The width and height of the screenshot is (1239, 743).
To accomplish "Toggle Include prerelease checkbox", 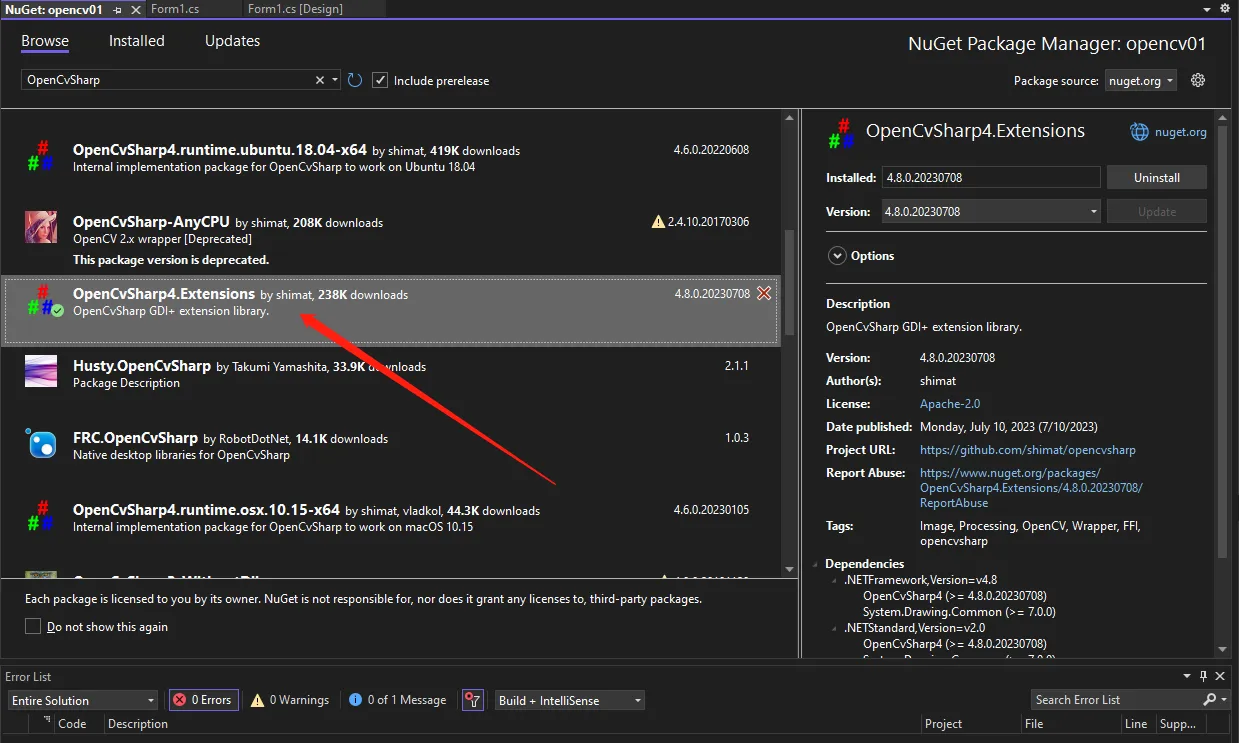I will (380, 80).
